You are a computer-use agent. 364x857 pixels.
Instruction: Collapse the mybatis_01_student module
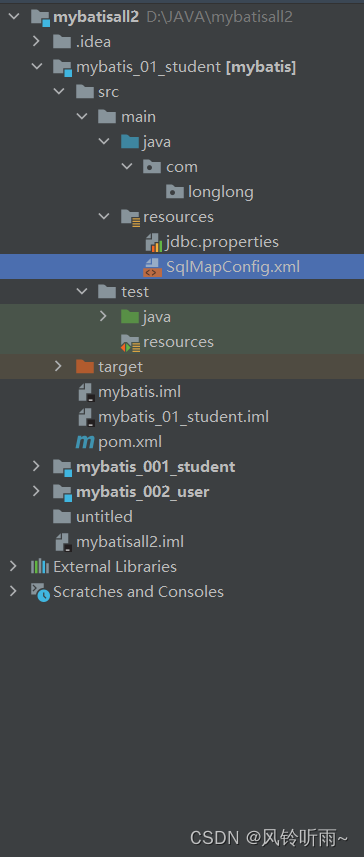click(x=36, y=66)
